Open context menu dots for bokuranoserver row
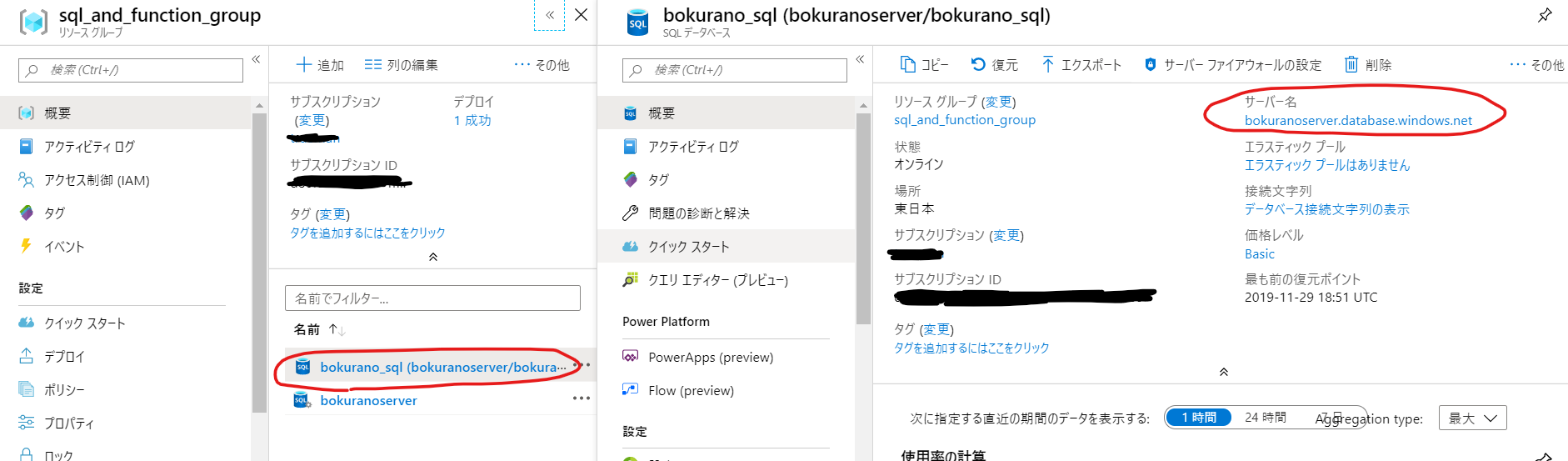The image size is (1568, 461). point(582,398)
